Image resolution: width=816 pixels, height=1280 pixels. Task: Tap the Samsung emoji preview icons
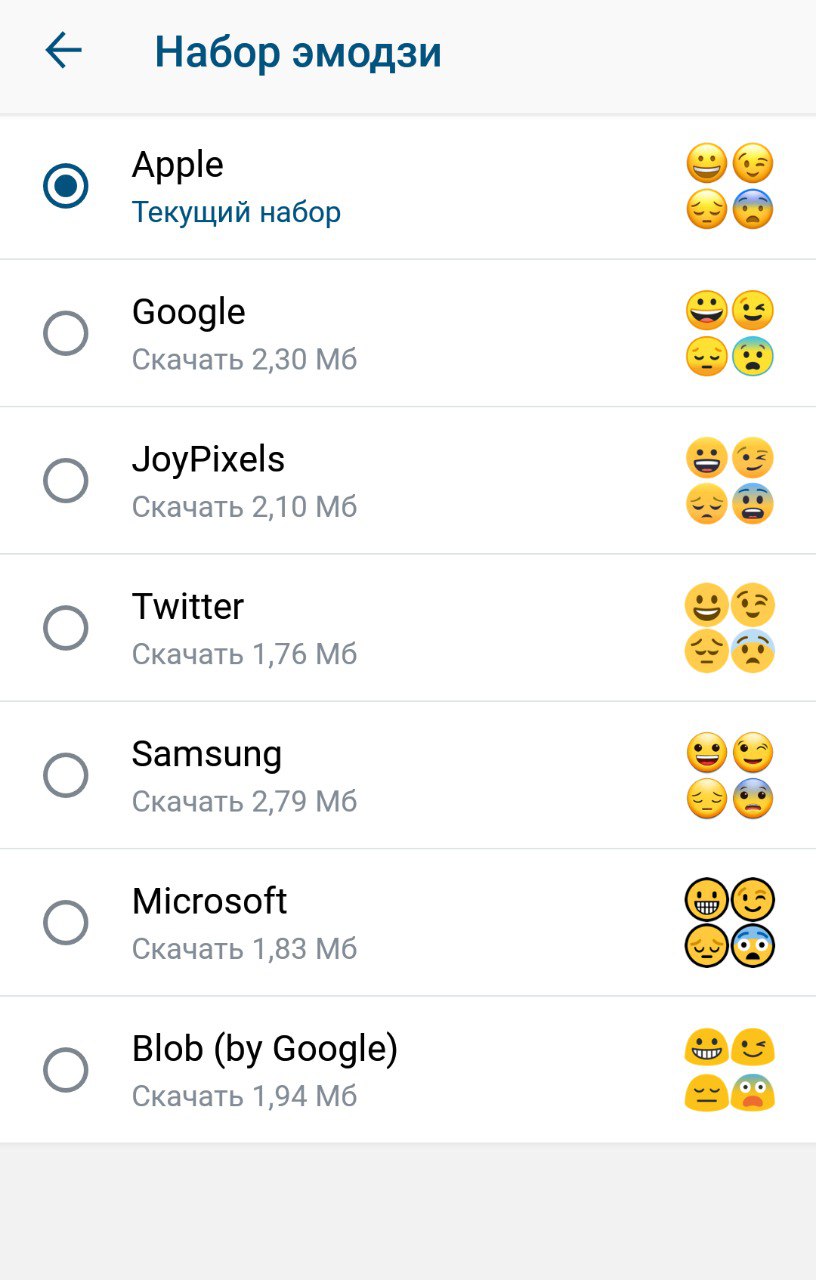point(730,775)
